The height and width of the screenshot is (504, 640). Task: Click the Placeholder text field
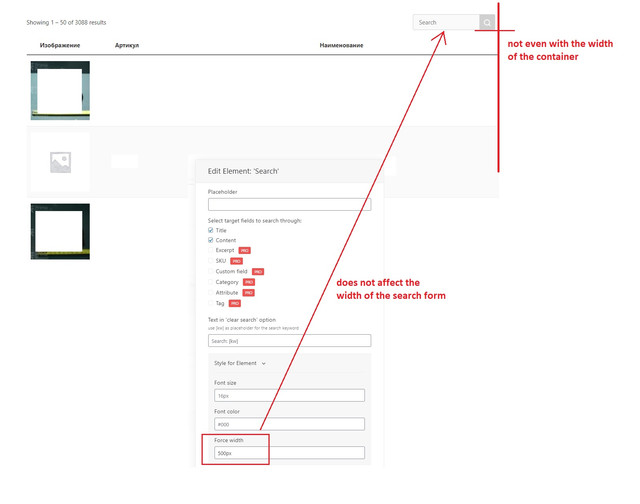coord(289,204)
